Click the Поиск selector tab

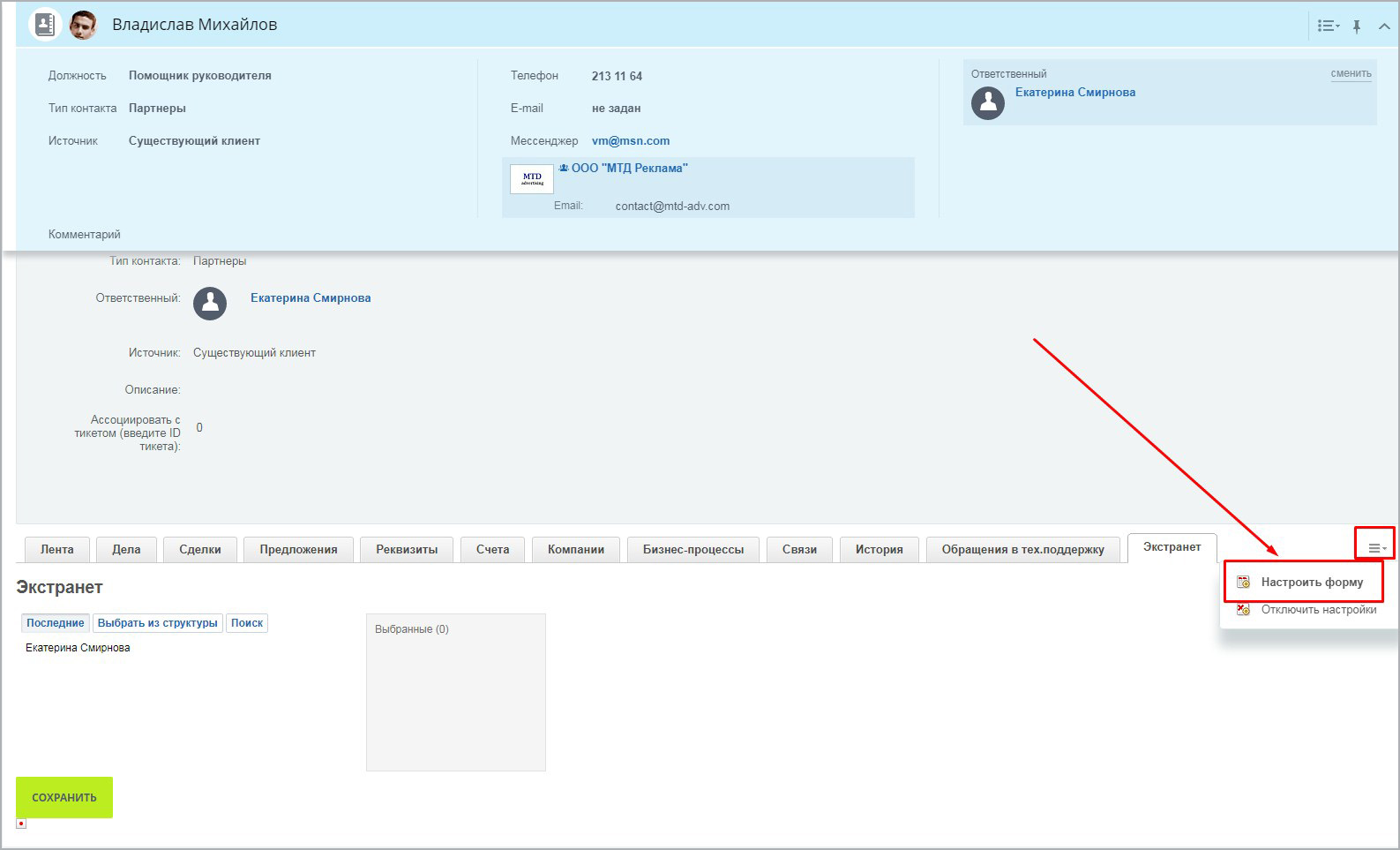pyautogui.click(x=247, y=623)
